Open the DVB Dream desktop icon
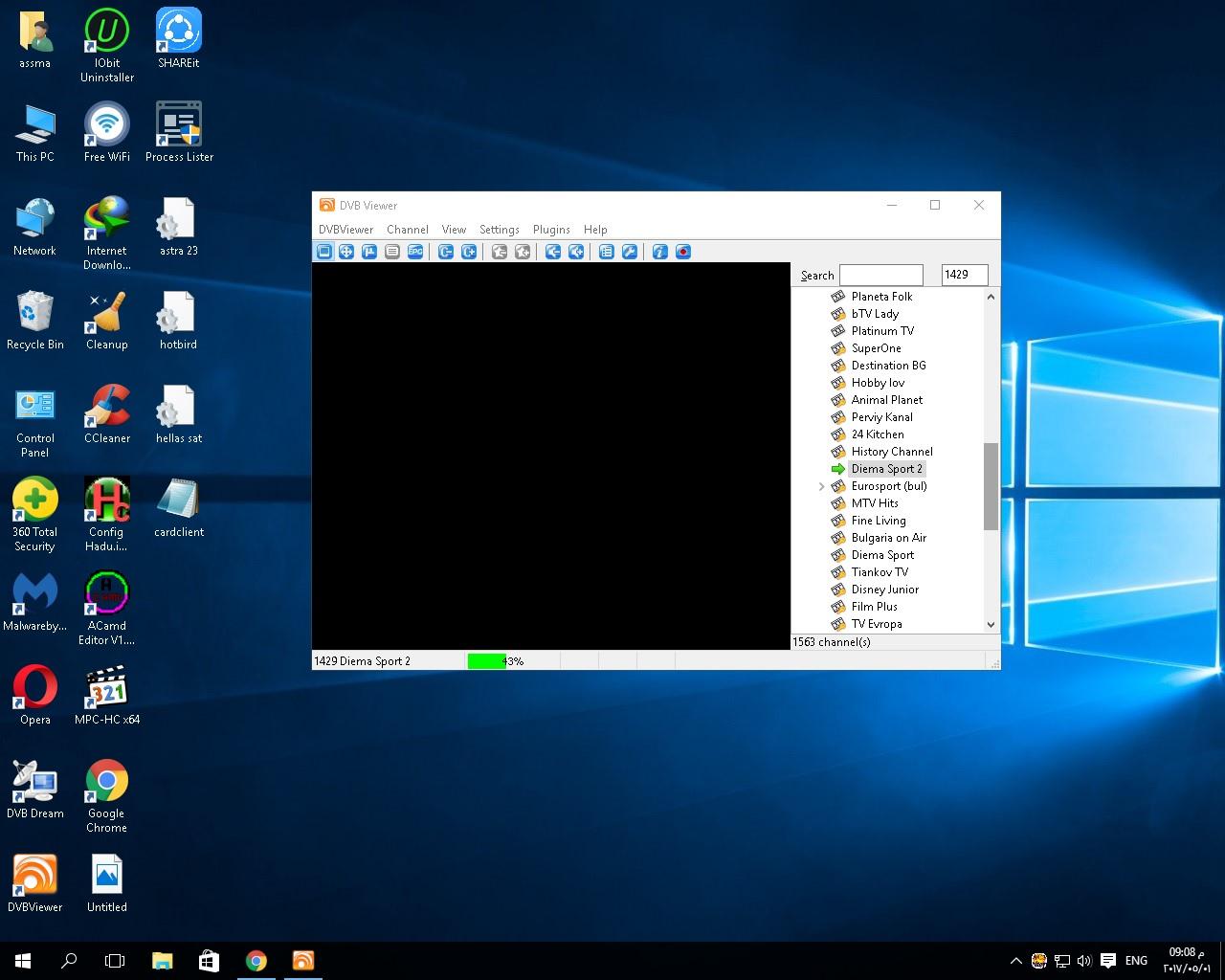The height and width of the screenshot is (980, 1225). point(35,791)
